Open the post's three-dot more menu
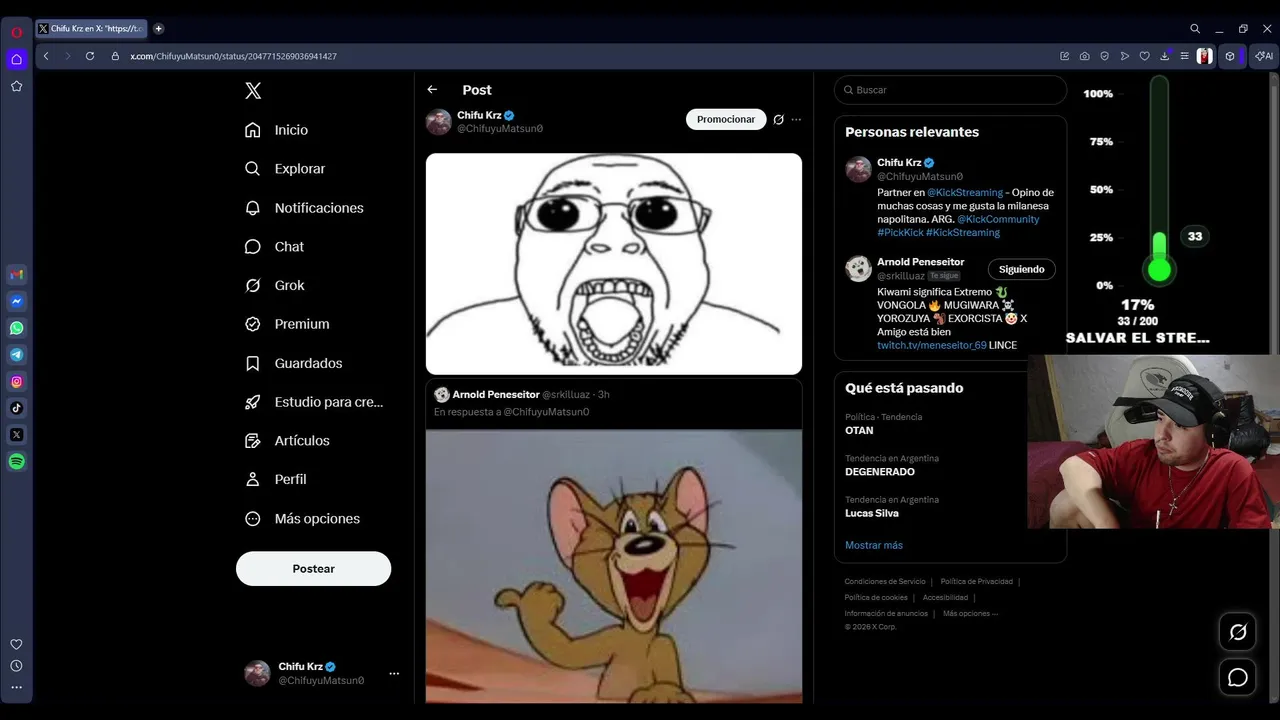The height and width of the screenshot is (720, 1280). (796, 120)
